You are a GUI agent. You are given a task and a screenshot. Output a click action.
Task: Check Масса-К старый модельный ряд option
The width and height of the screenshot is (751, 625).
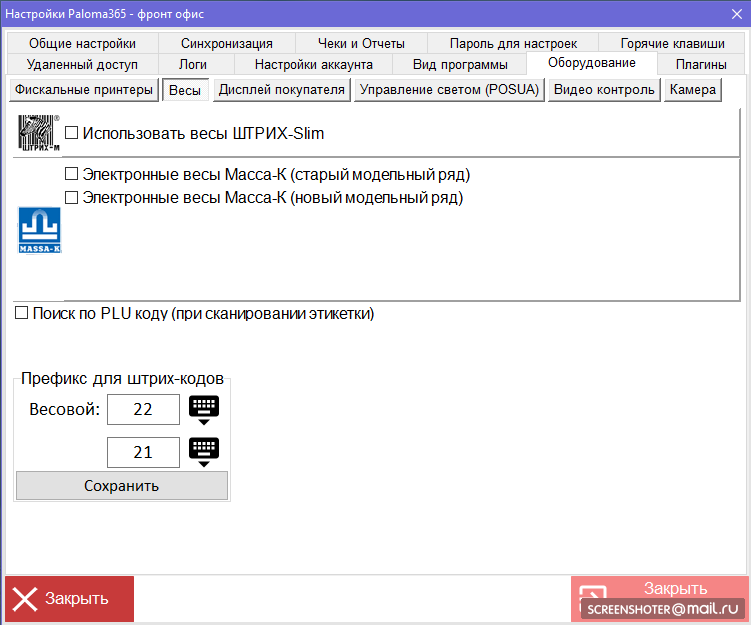[x=72, y=175]
